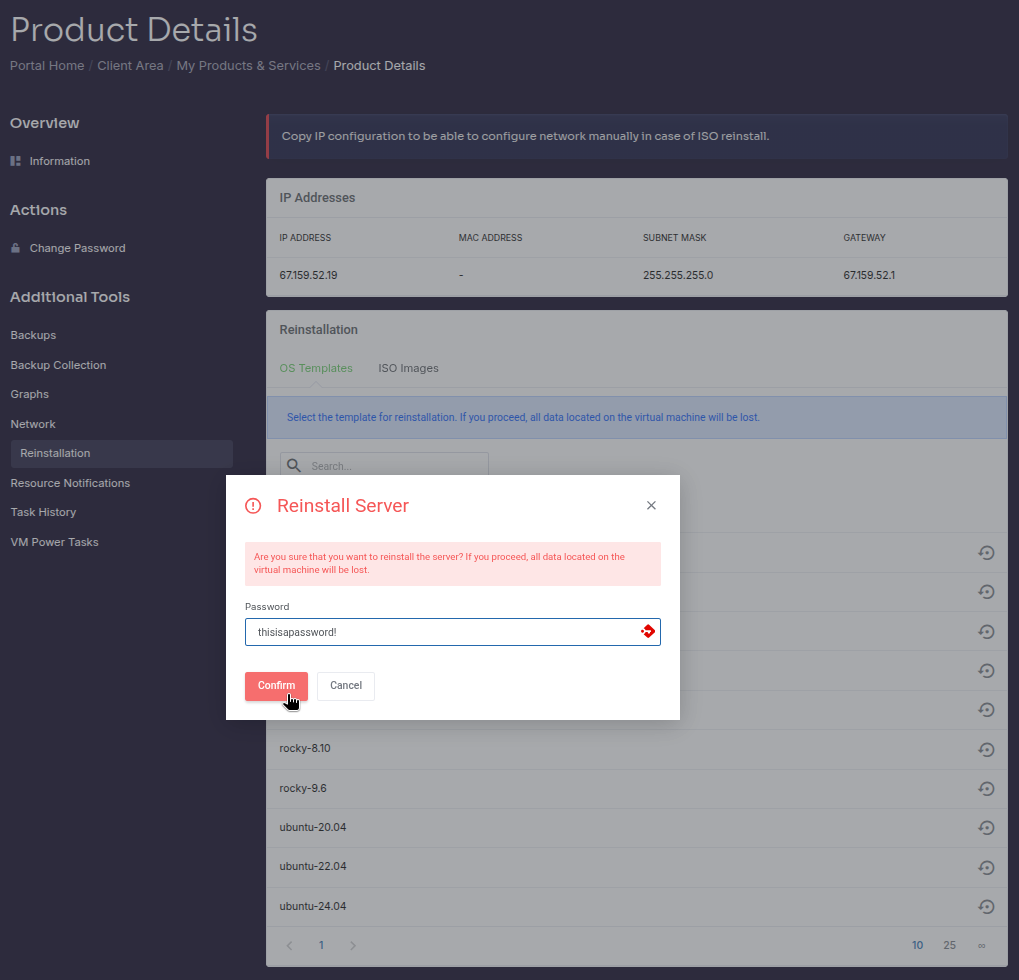Click the reinstall icon for ubuntu-20.04
This screenshot has height=980, width=1019.
click(x=986, y=827)
